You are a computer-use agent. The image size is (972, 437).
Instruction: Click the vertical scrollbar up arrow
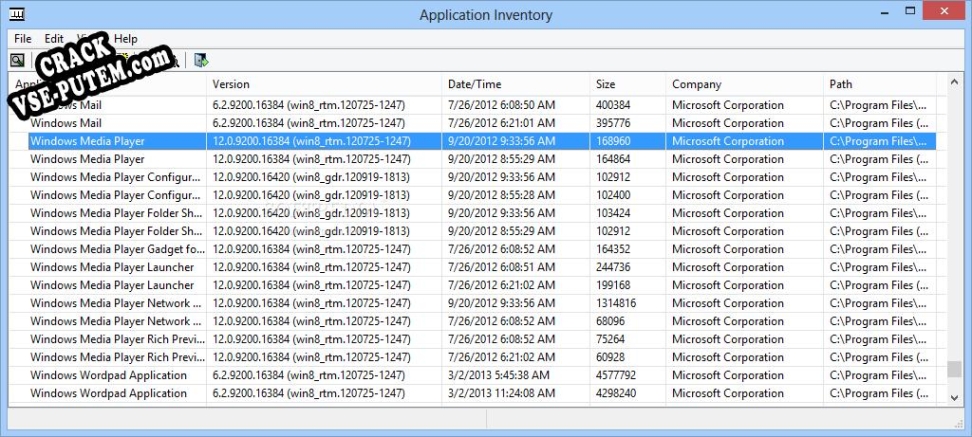tap(955, 82)
